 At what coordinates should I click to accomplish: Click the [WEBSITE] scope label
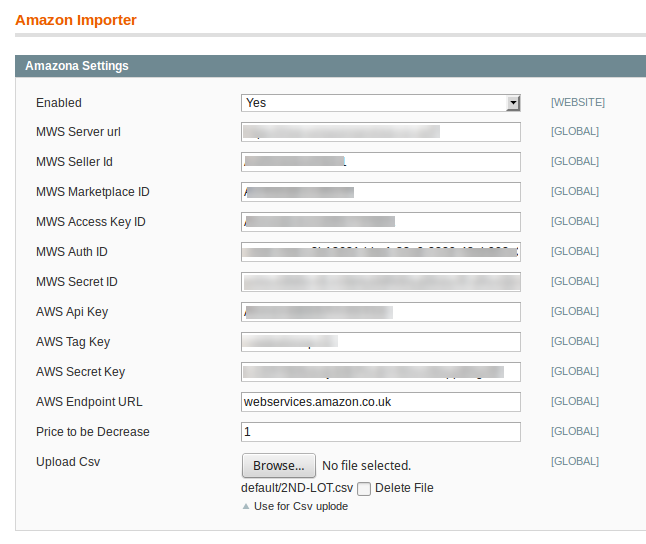(x=578, y=102)
